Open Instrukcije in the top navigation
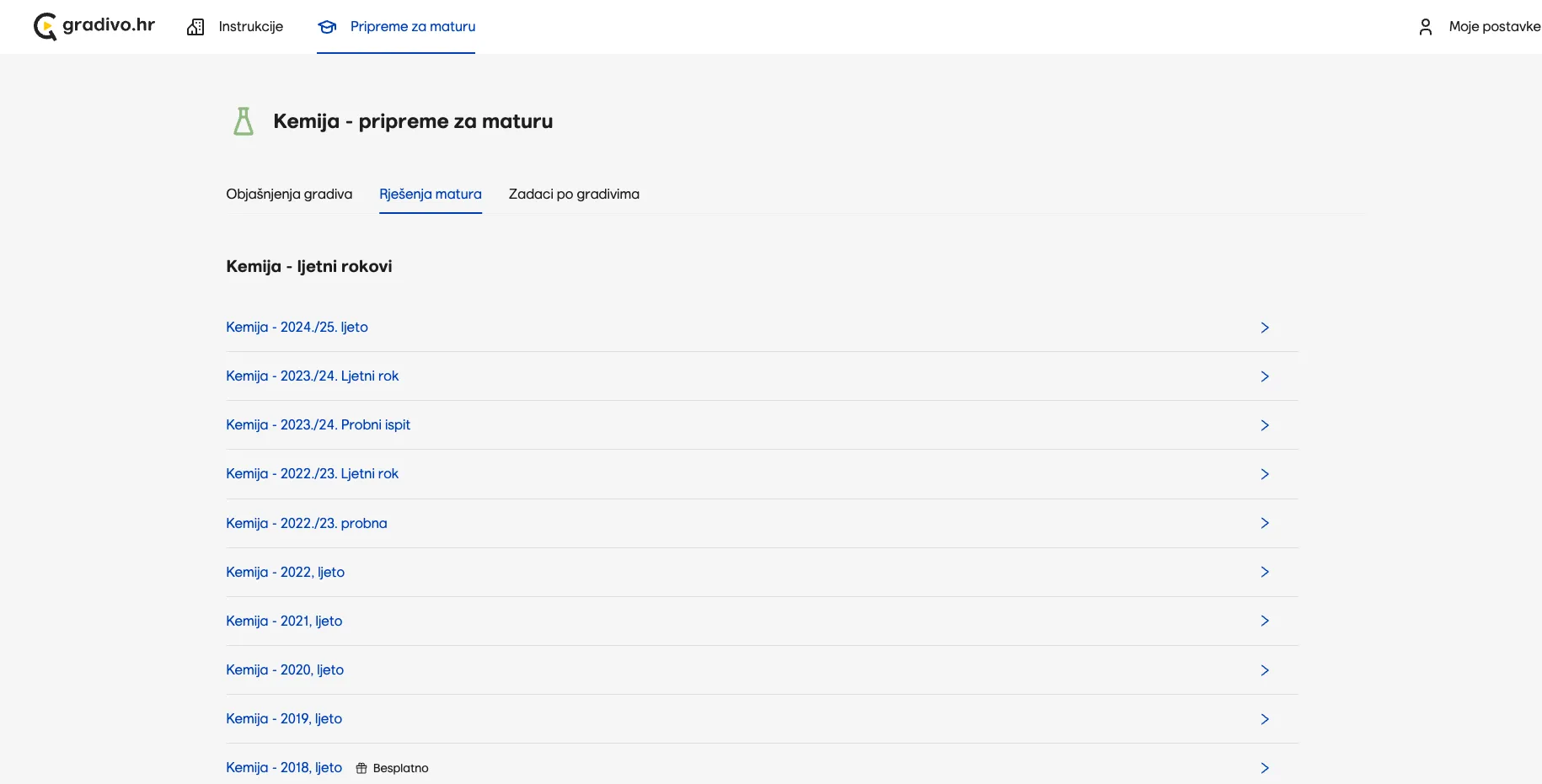 (251, 27)
